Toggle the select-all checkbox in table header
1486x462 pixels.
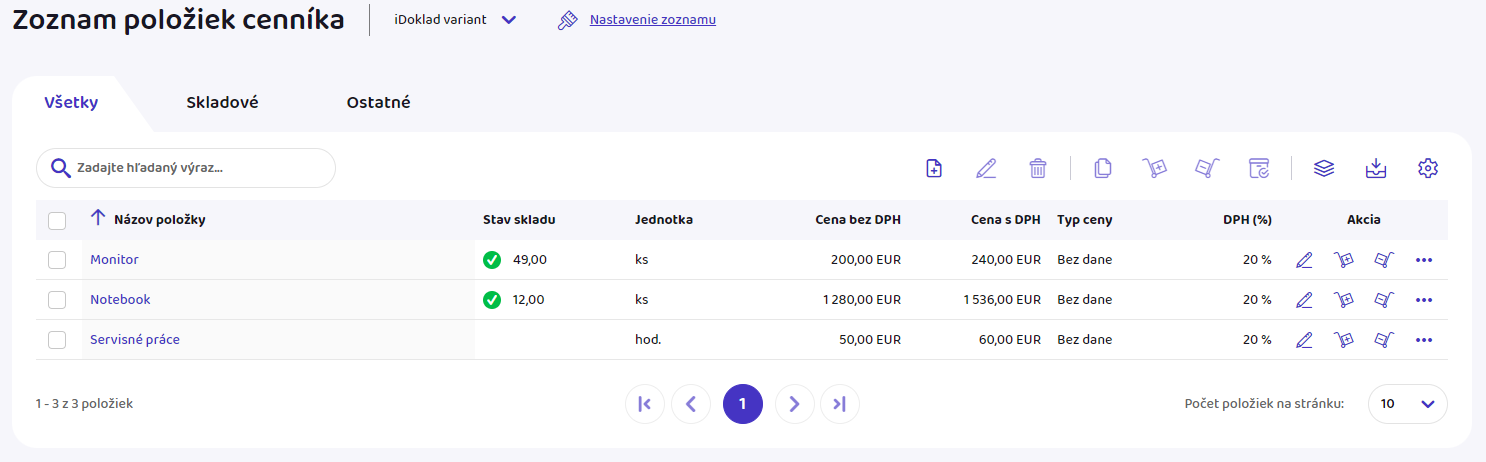pyautogui.click(x=57, y=220)
